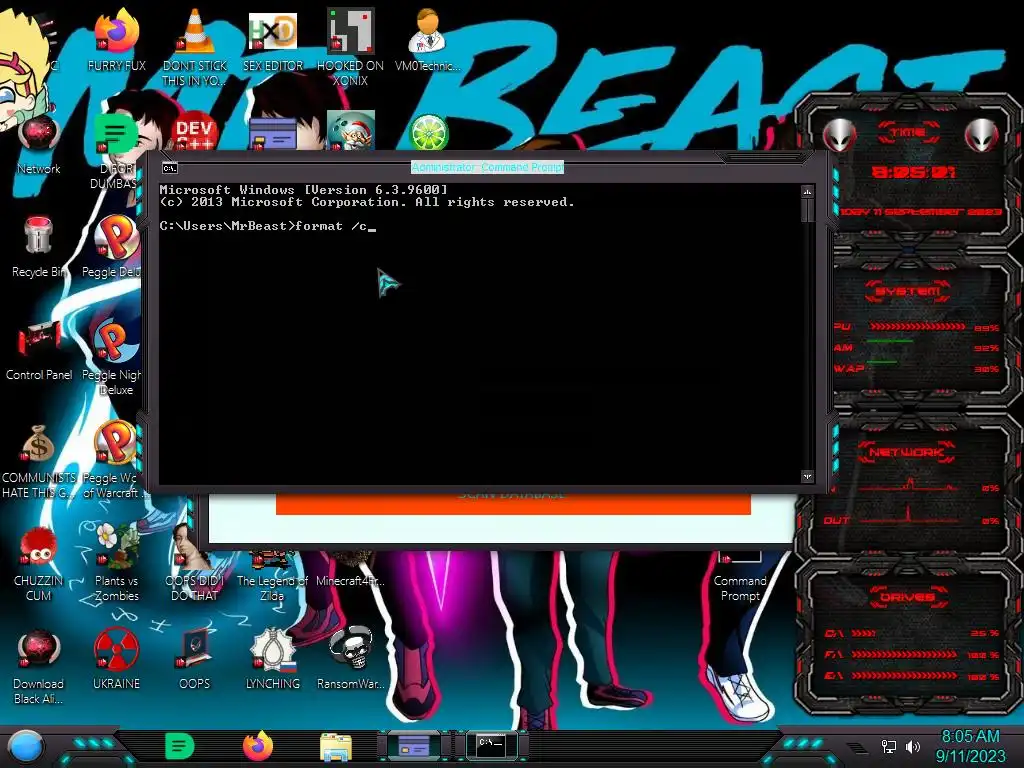Click the C:\ drive row in DRIVES widget

coord(913,633)
